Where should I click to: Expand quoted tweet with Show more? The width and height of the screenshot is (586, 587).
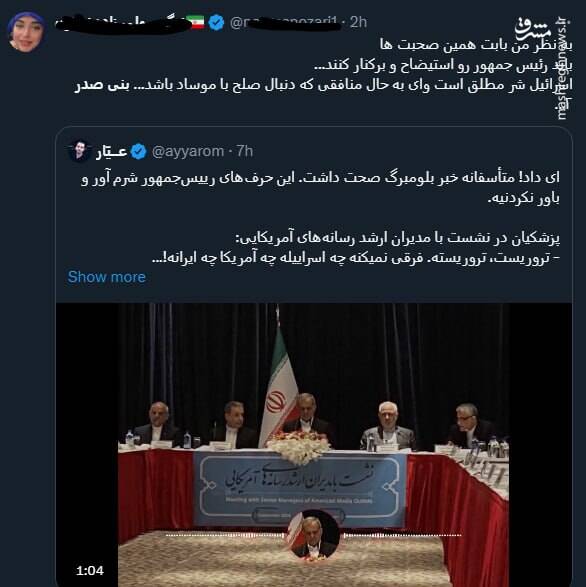(x=107, y=277)
